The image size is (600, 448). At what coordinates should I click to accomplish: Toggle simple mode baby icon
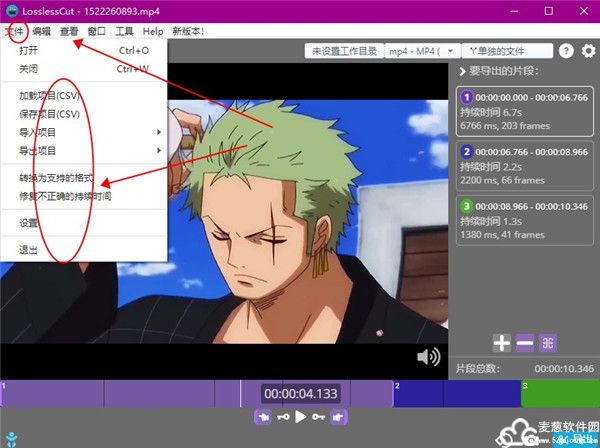(11, 439)
